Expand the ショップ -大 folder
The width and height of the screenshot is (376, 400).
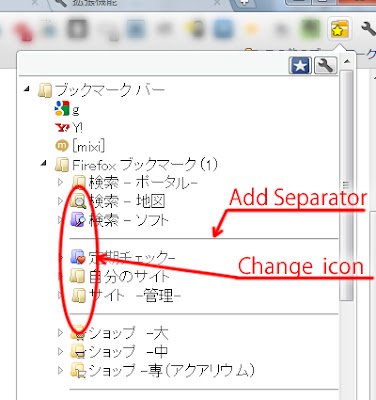click(x=60, y=332)
